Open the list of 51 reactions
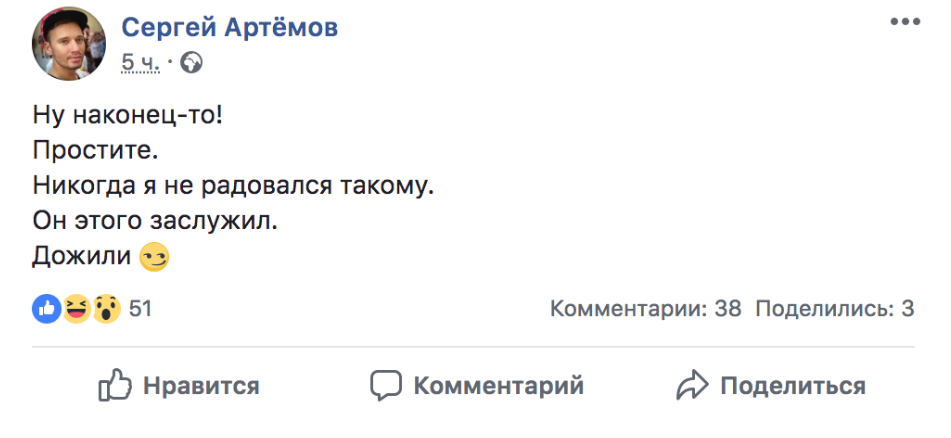951x438 pixels. click(140, 309)
